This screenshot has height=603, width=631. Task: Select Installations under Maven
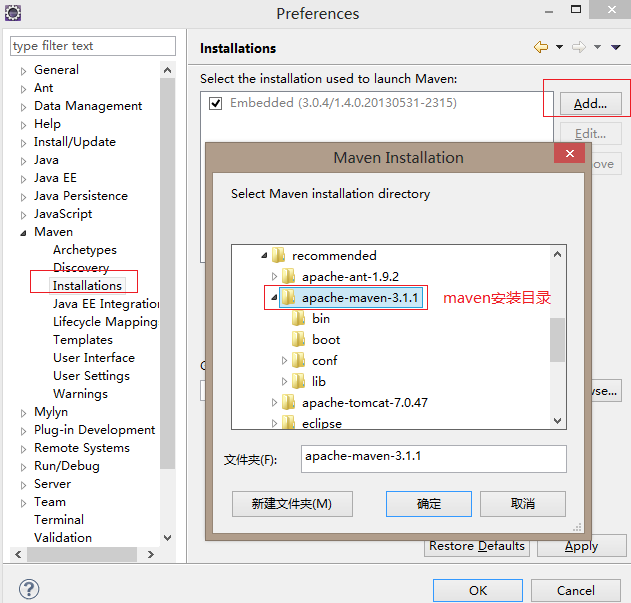[87, 285]
